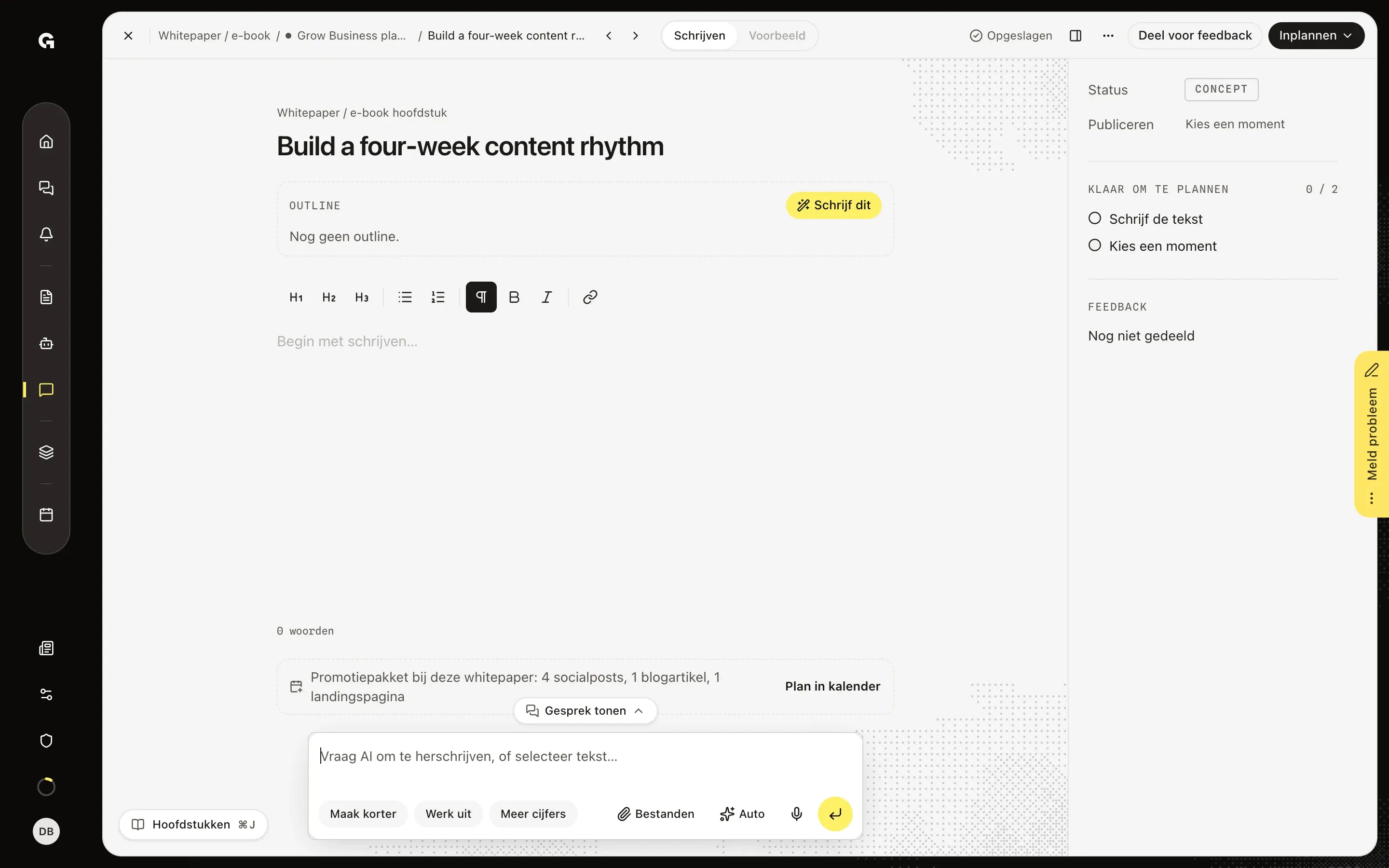Apply Heading 1 formatting
This screenshot has width=1389, height=868.
[x=296, y=298]
